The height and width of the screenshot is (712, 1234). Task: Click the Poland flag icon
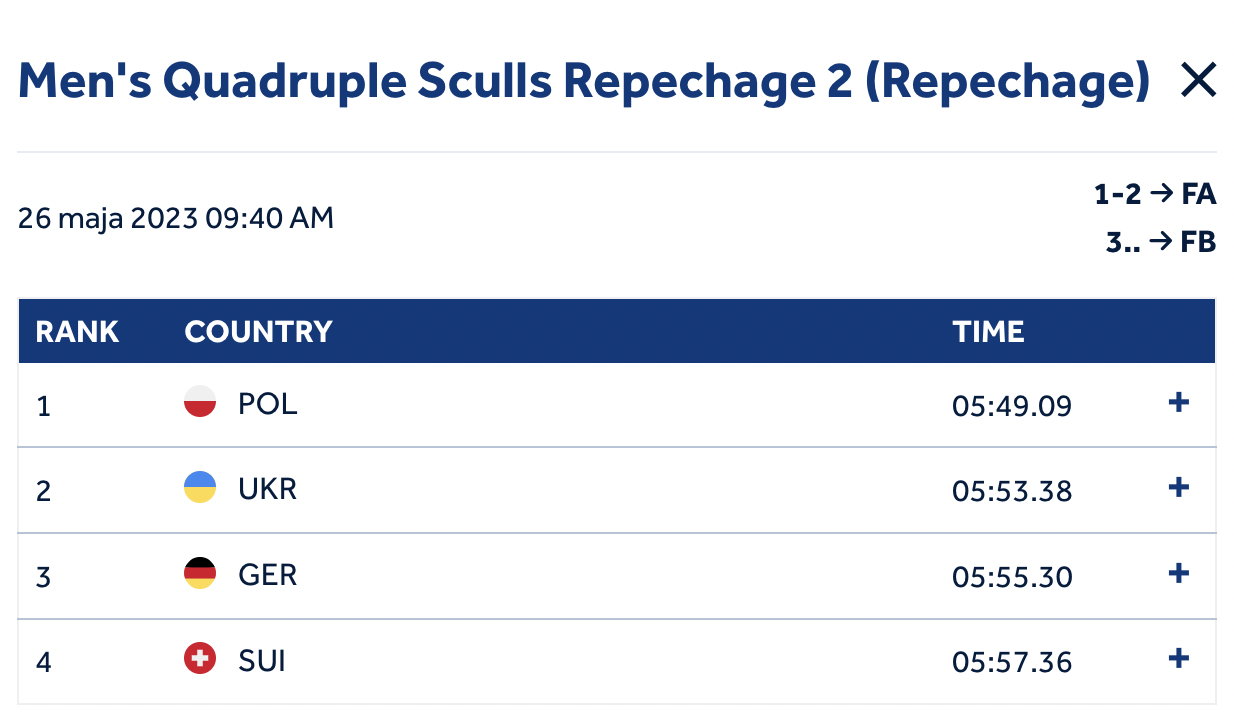tap(200, 402)
